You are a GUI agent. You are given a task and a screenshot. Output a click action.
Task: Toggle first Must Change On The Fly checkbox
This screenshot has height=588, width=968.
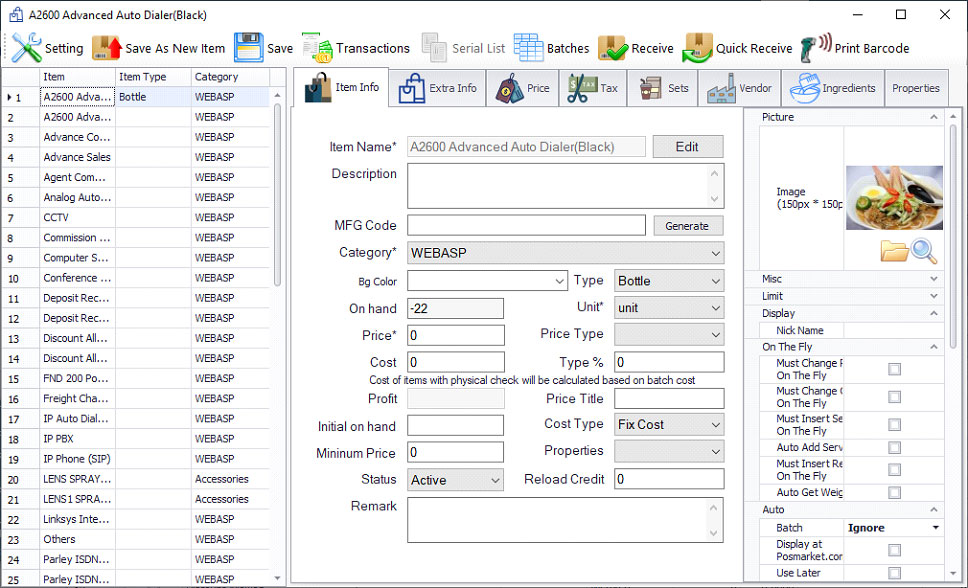[x=894, y=369]
